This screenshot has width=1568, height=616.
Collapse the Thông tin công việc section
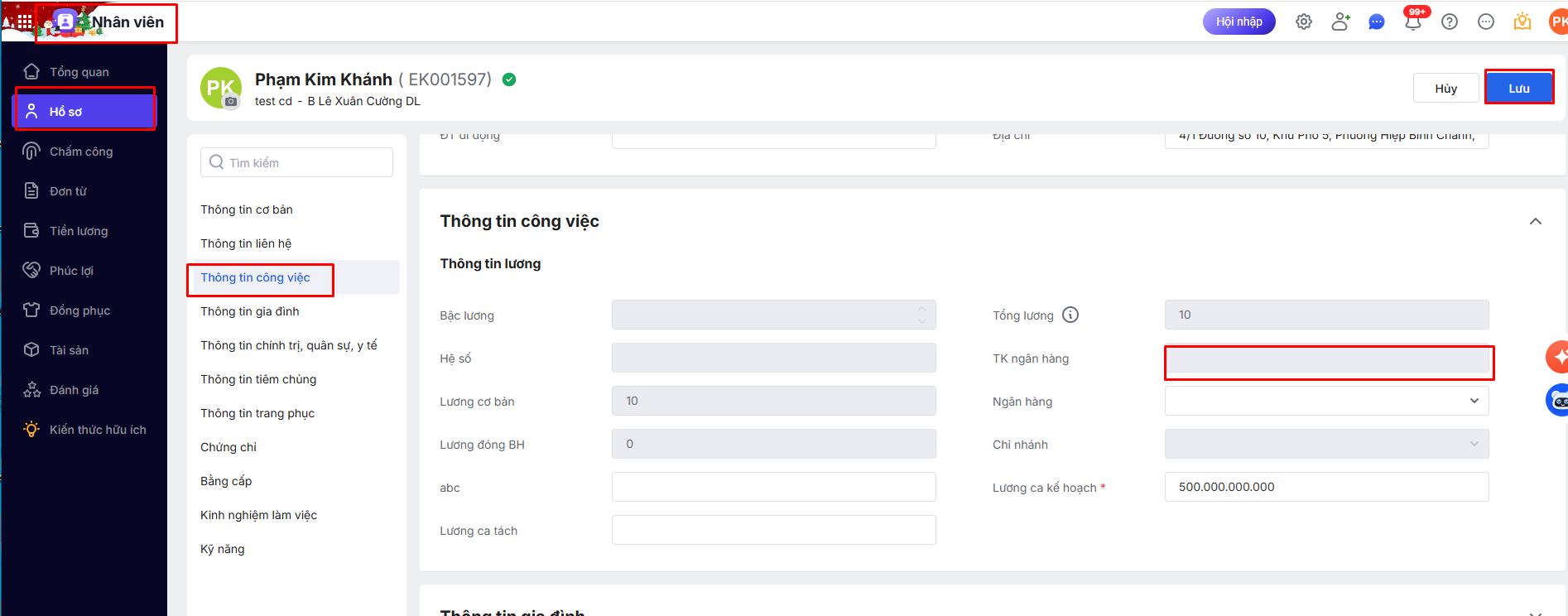coord(1536,221)
